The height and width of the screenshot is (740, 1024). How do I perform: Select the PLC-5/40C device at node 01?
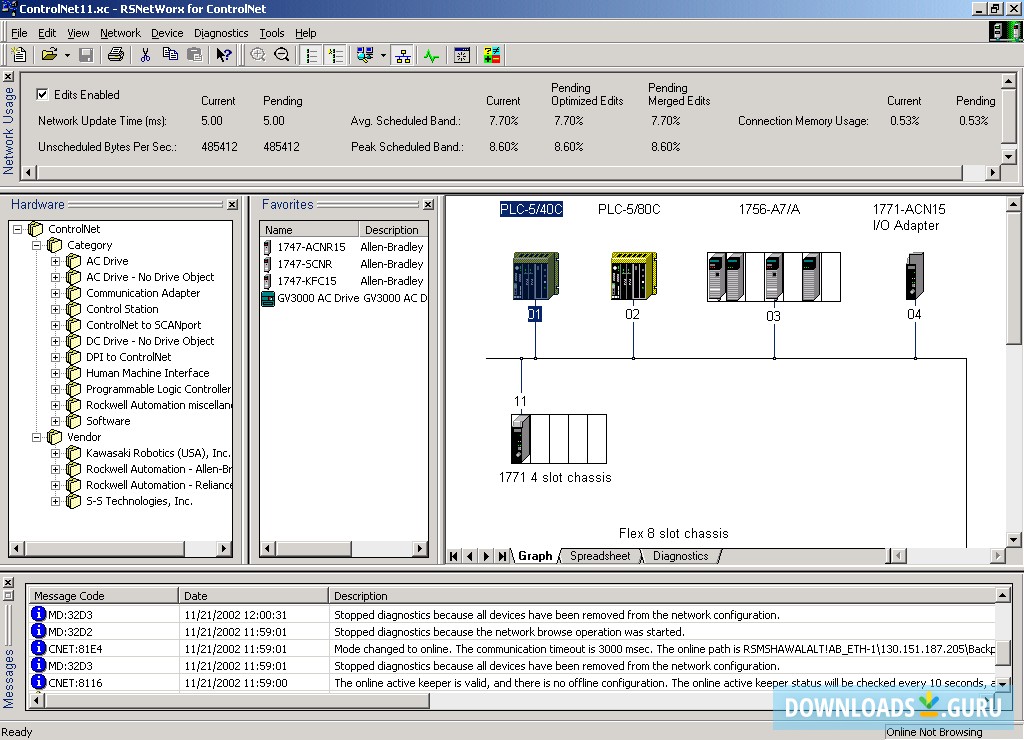click(x=534, y=276)
